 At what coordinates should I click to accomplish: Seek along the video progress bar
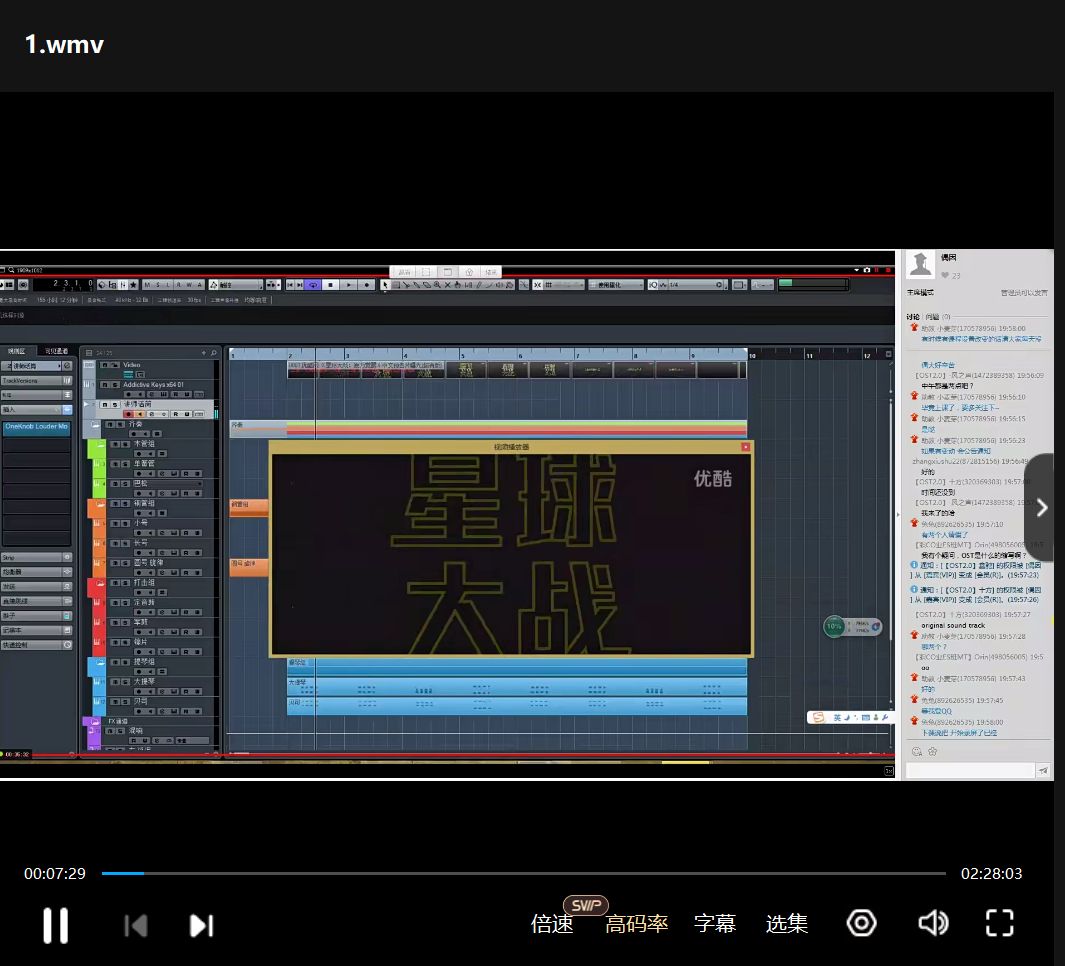[x=524, y=873]
